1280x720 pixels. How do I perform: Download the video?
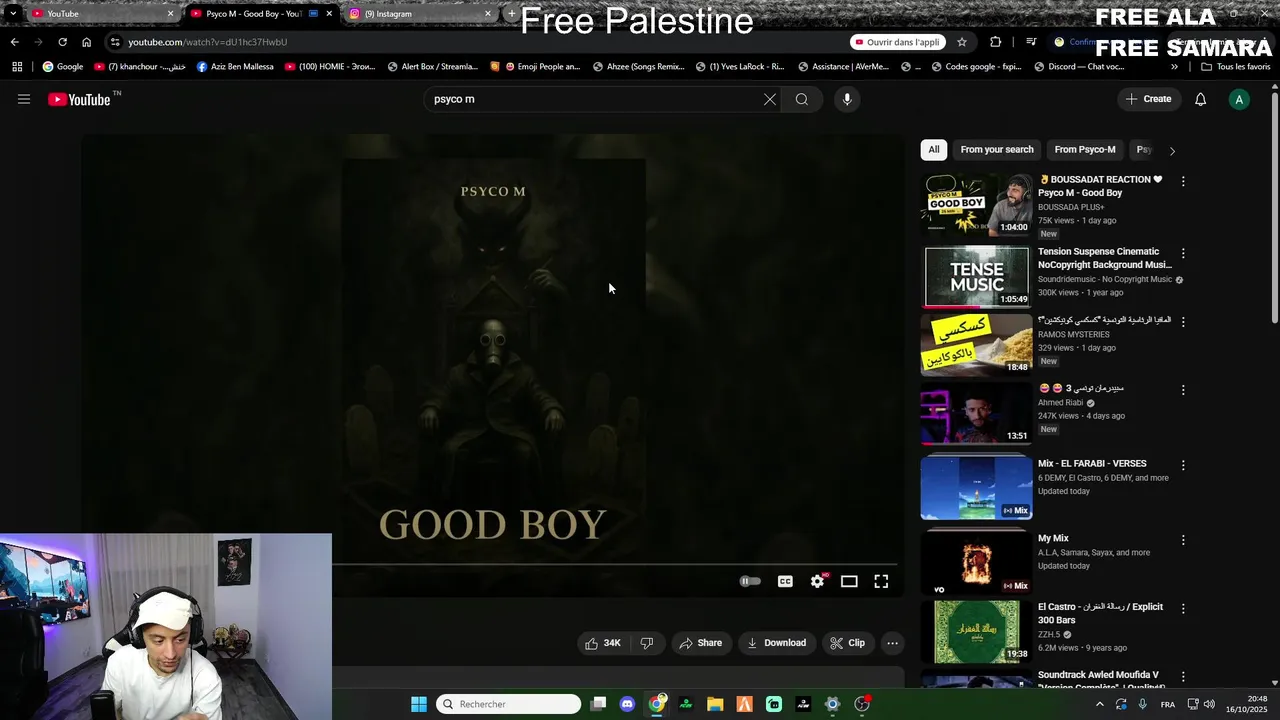tap(776, 643)
